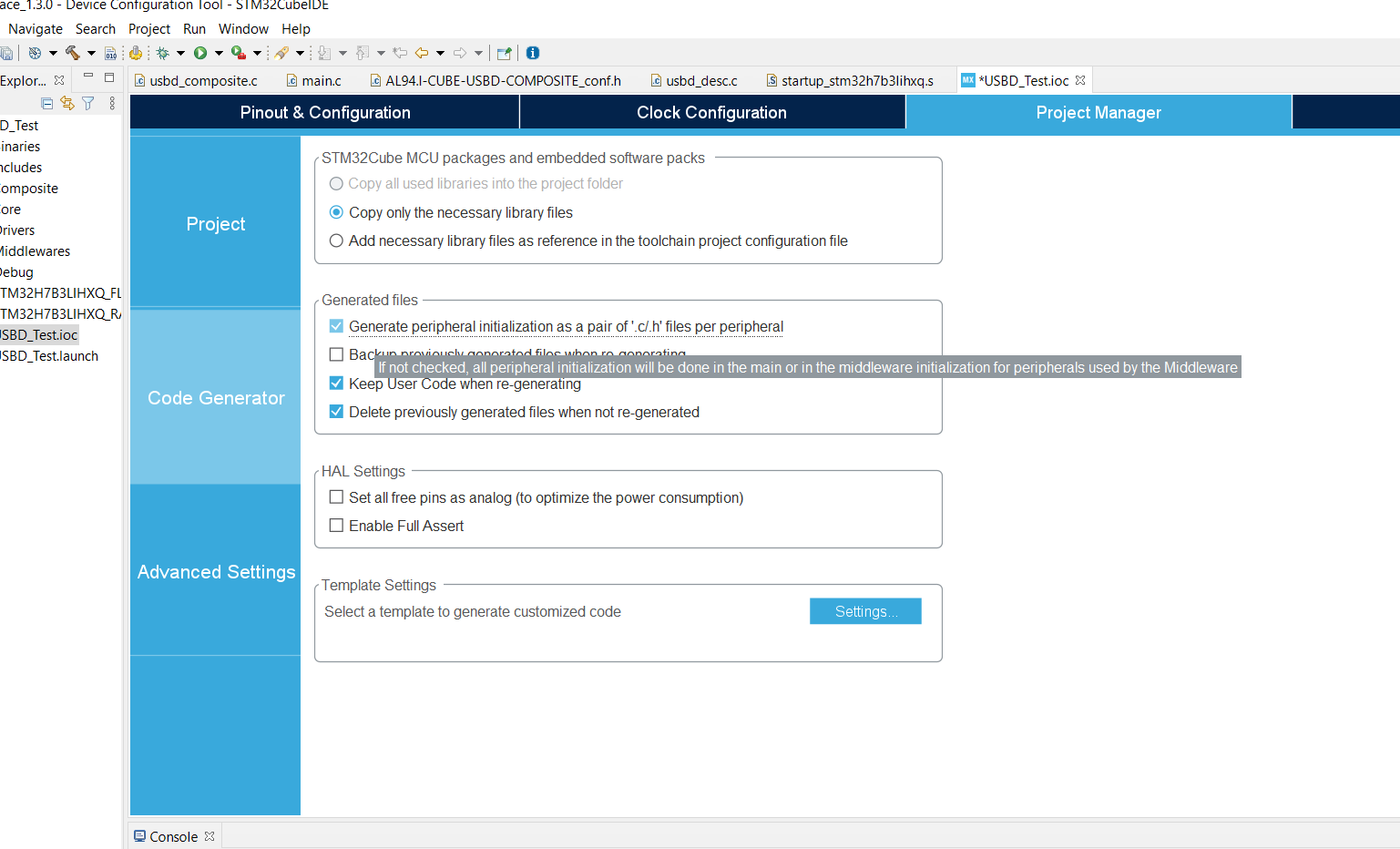
Task: Enable Set all free pins as analog
Action: coord(336,497)
